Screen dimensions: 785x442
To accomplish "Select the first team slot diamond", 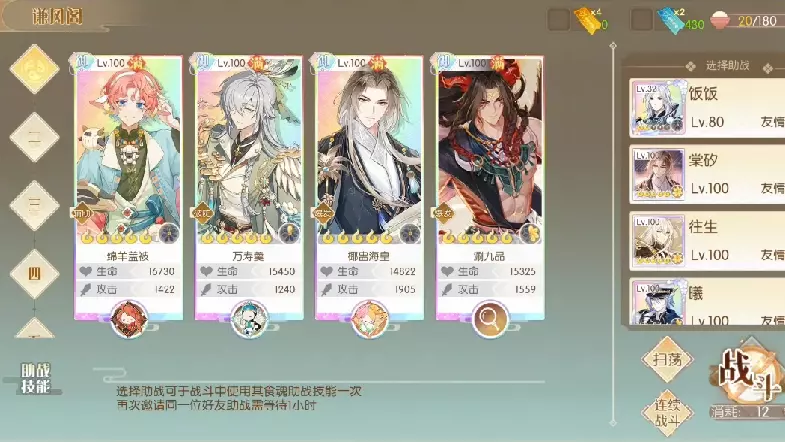I will point(35,69).
